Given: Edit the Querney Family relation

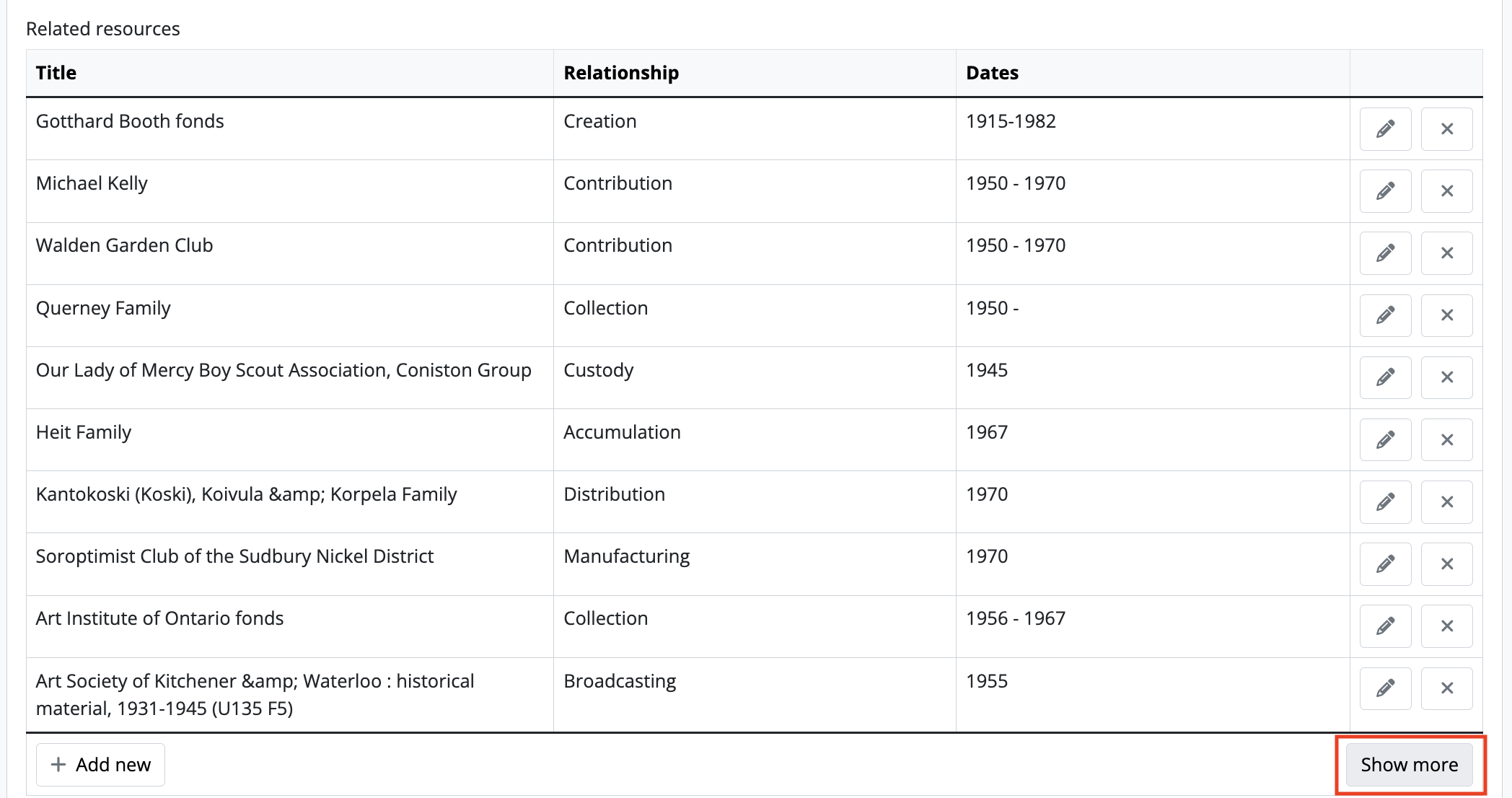Looking at the screenshot, I should click(1385, 315).
